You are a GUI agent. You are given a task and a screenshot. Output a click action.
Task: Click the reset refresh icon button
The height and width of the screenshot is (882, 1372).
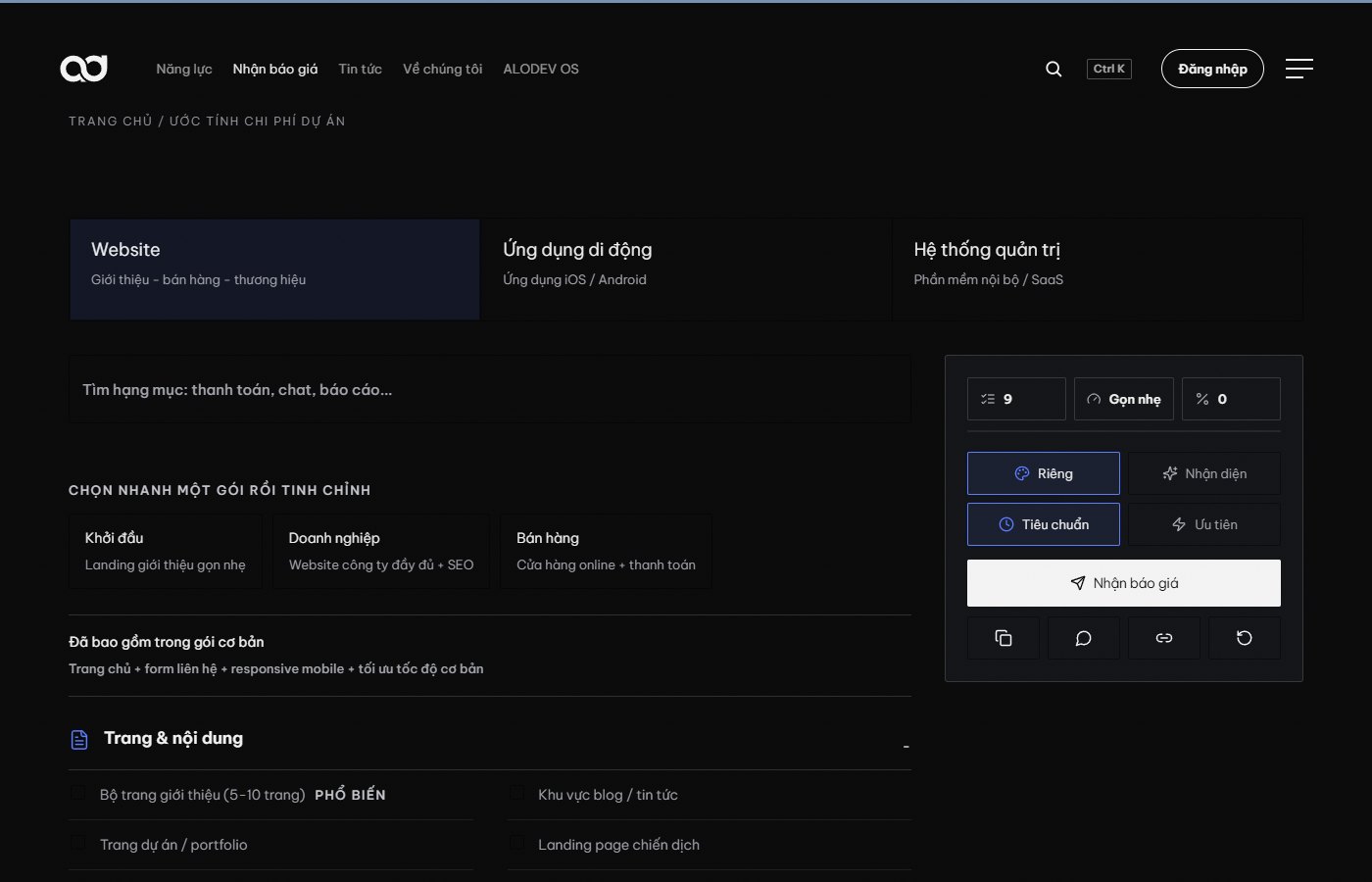pos(1245,638)
